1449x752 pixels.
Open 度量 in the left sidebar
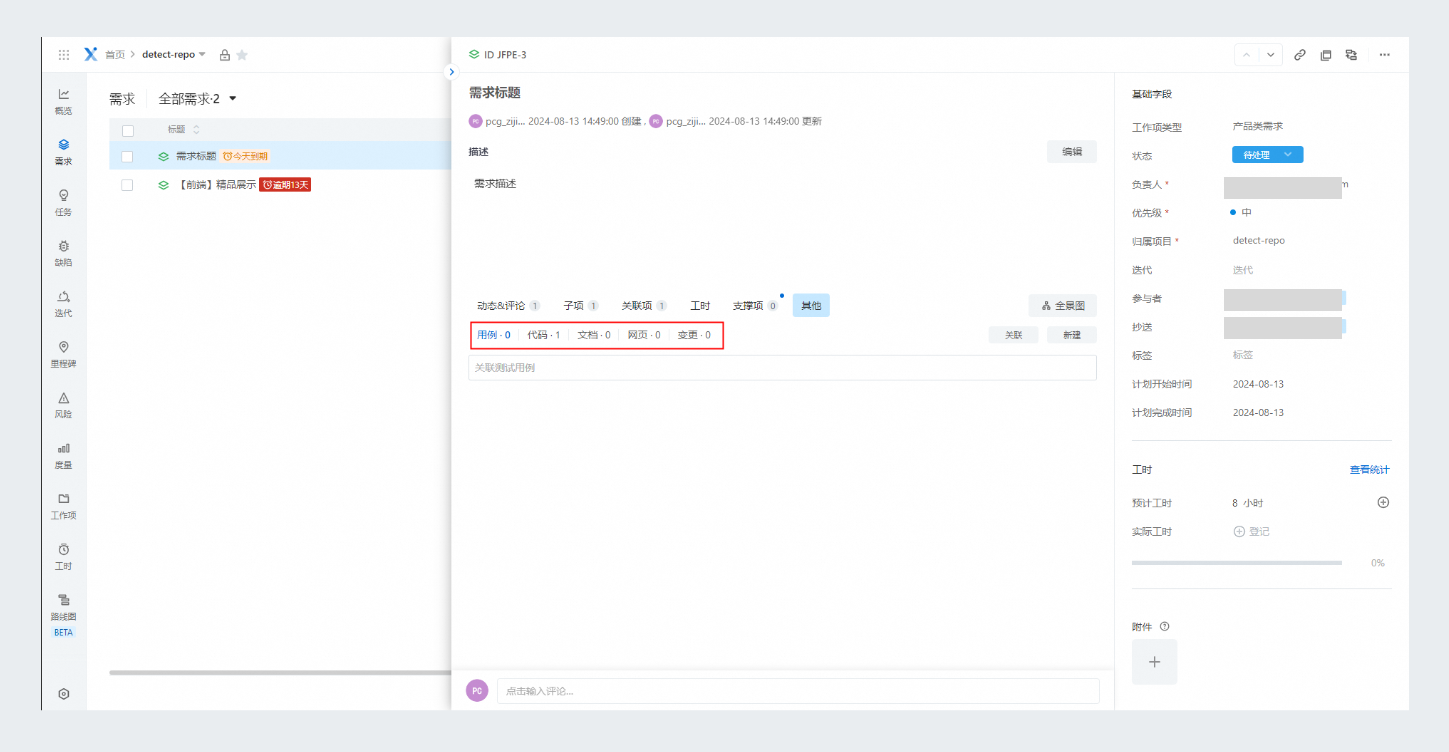tap(63, 456)
